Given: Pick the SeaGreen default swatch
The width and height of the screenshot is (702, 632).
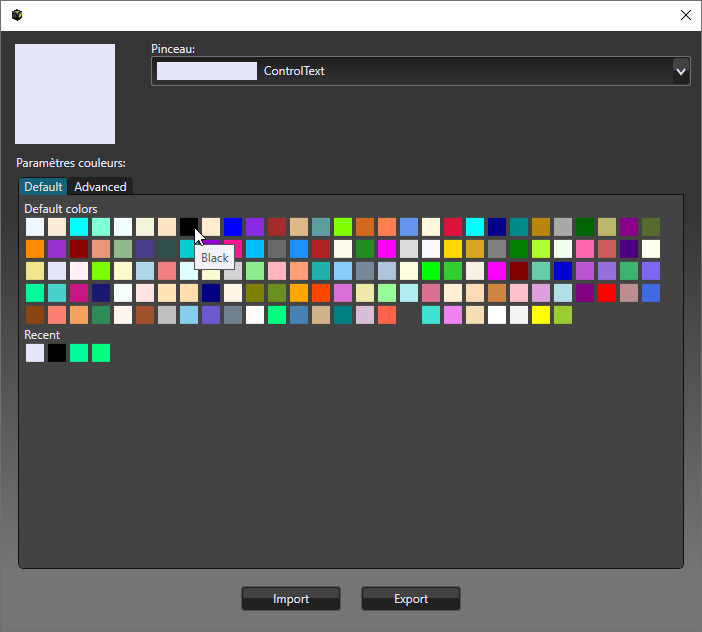Looking at the screenshot, I should pos(101,315).
